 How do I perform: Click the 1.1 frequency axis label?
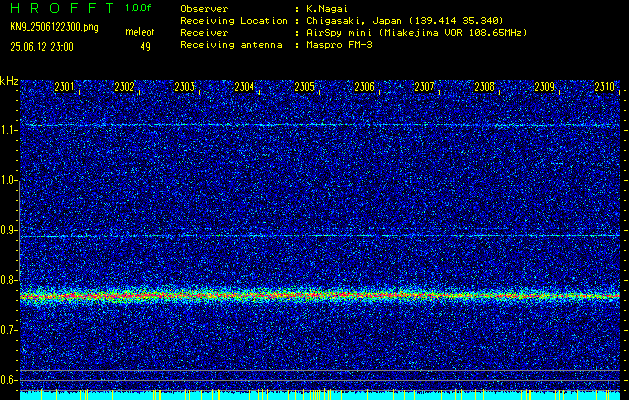tap(9, 130)
